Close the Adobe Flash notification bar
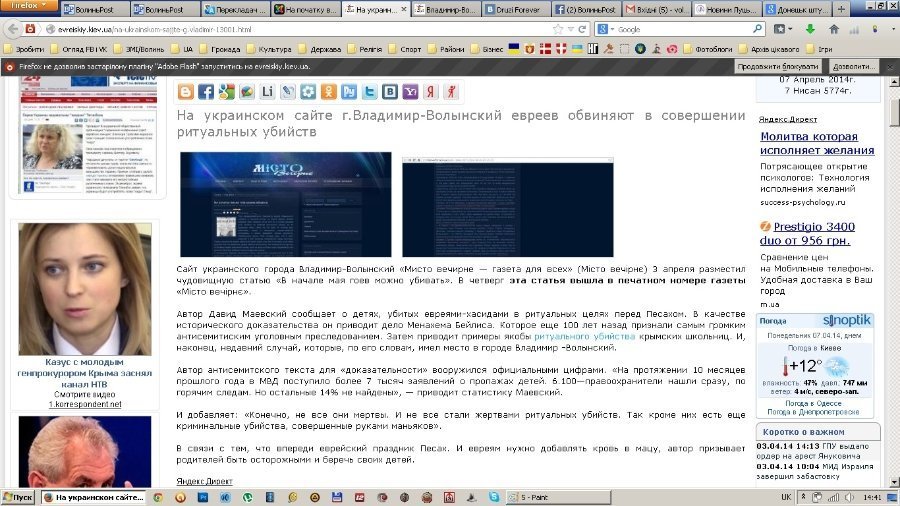Image resolution: width=900 pixels, height=506 pixels. click(888, 66)
